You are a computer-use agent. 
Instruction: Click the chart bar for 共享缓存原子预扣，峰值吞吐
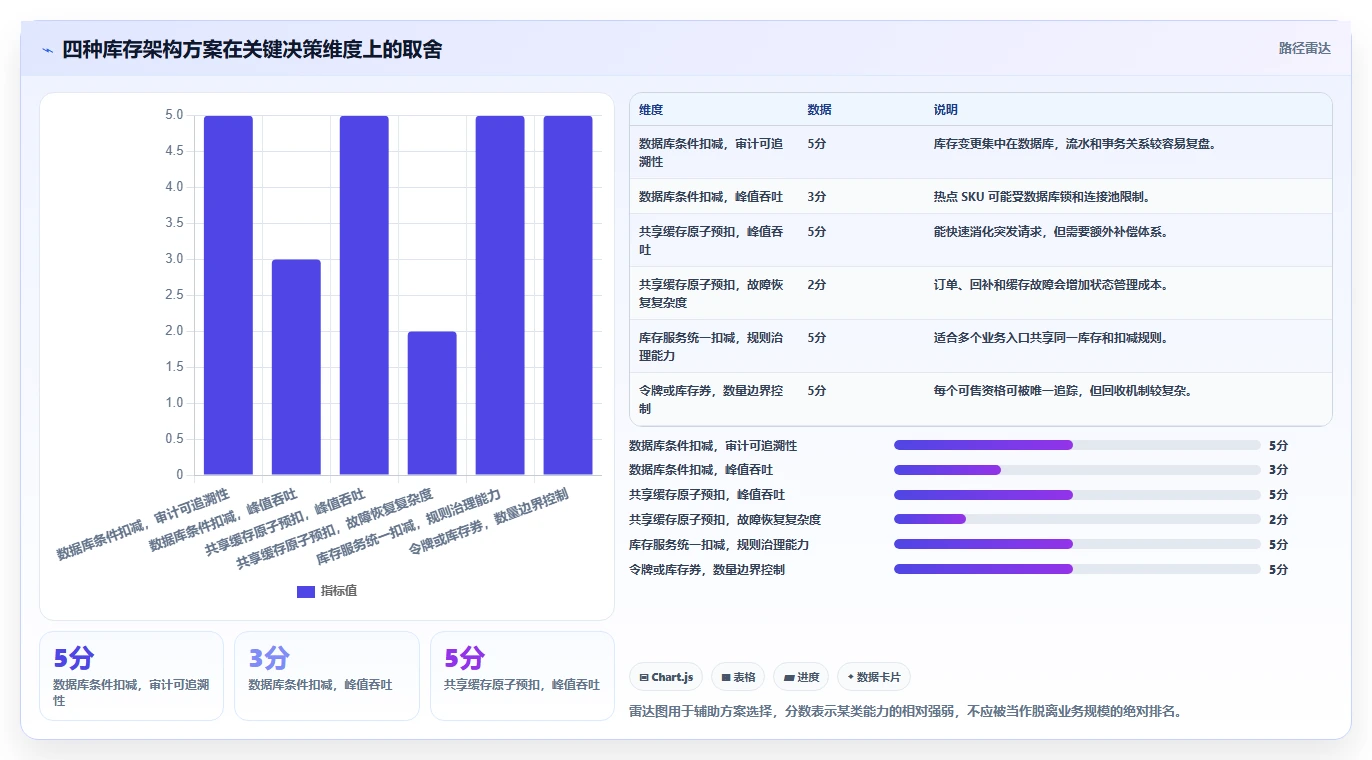364,295
